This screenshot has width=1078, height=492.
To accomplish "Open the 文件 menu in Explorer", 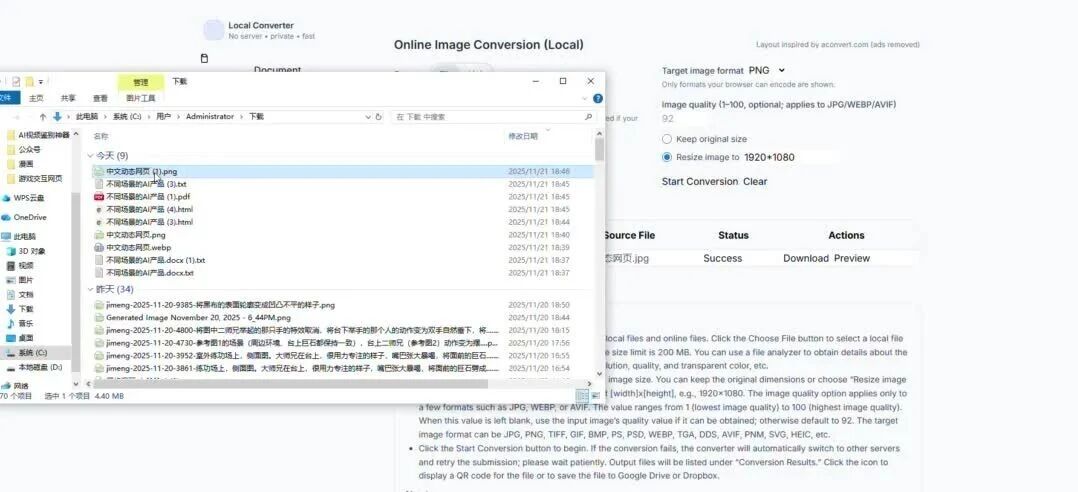I will tap(6, 99).
